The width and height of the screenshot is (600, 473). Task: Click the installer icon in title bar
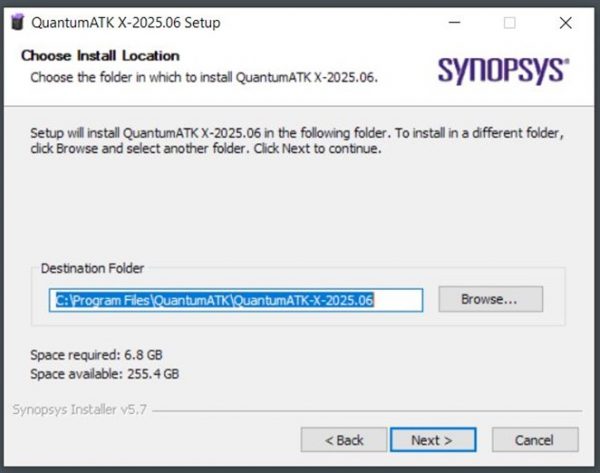coord(17,22)
